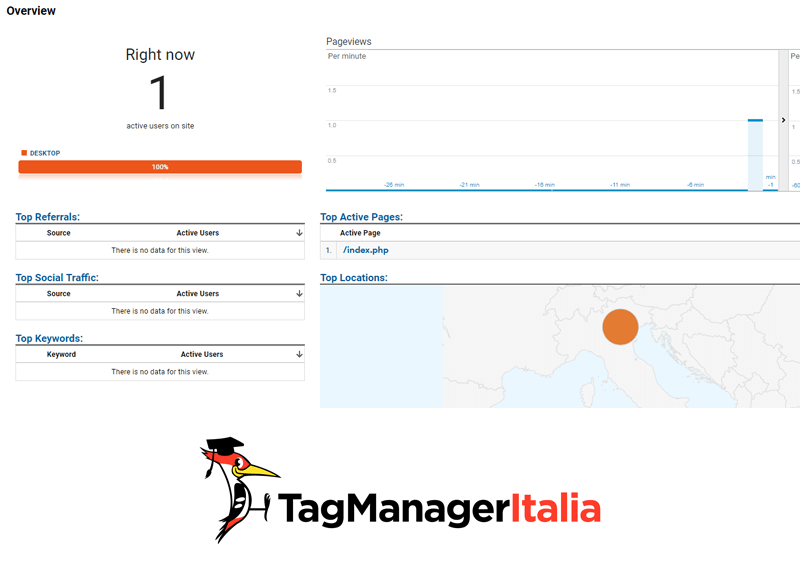Screen dimensions: 800x571
Task: Click the Source header in Top Social Traffic
Action: pyautogui.click(x=59, y=293)
